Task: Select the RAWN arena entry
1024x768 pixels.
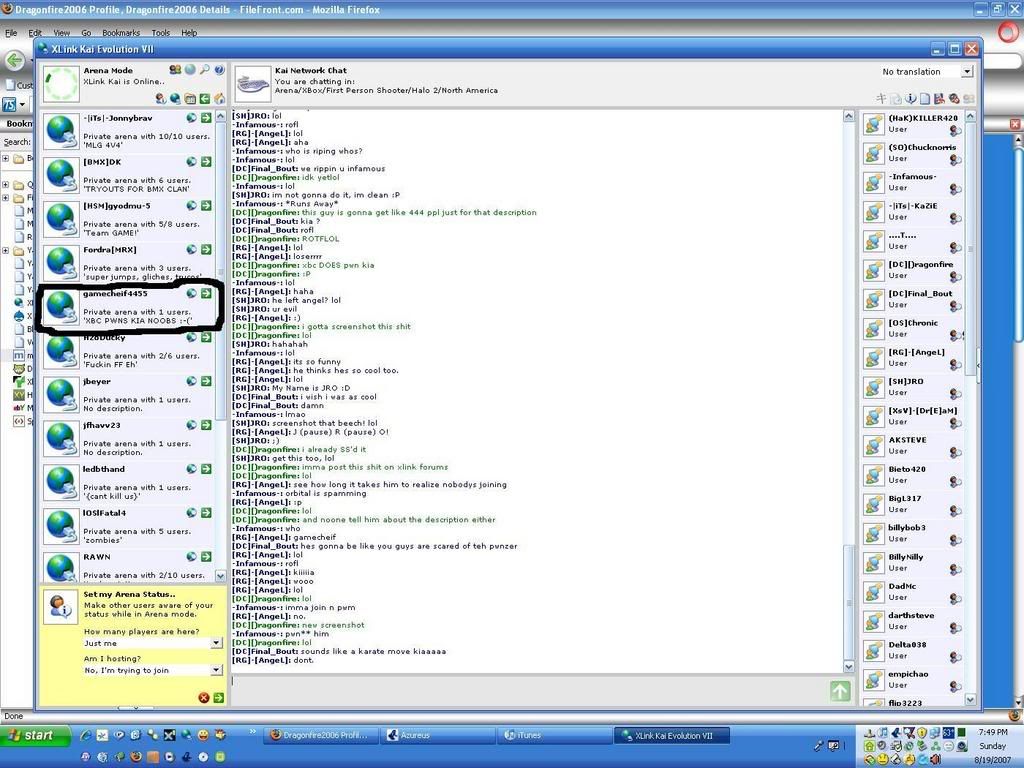Action: (128, 566)
